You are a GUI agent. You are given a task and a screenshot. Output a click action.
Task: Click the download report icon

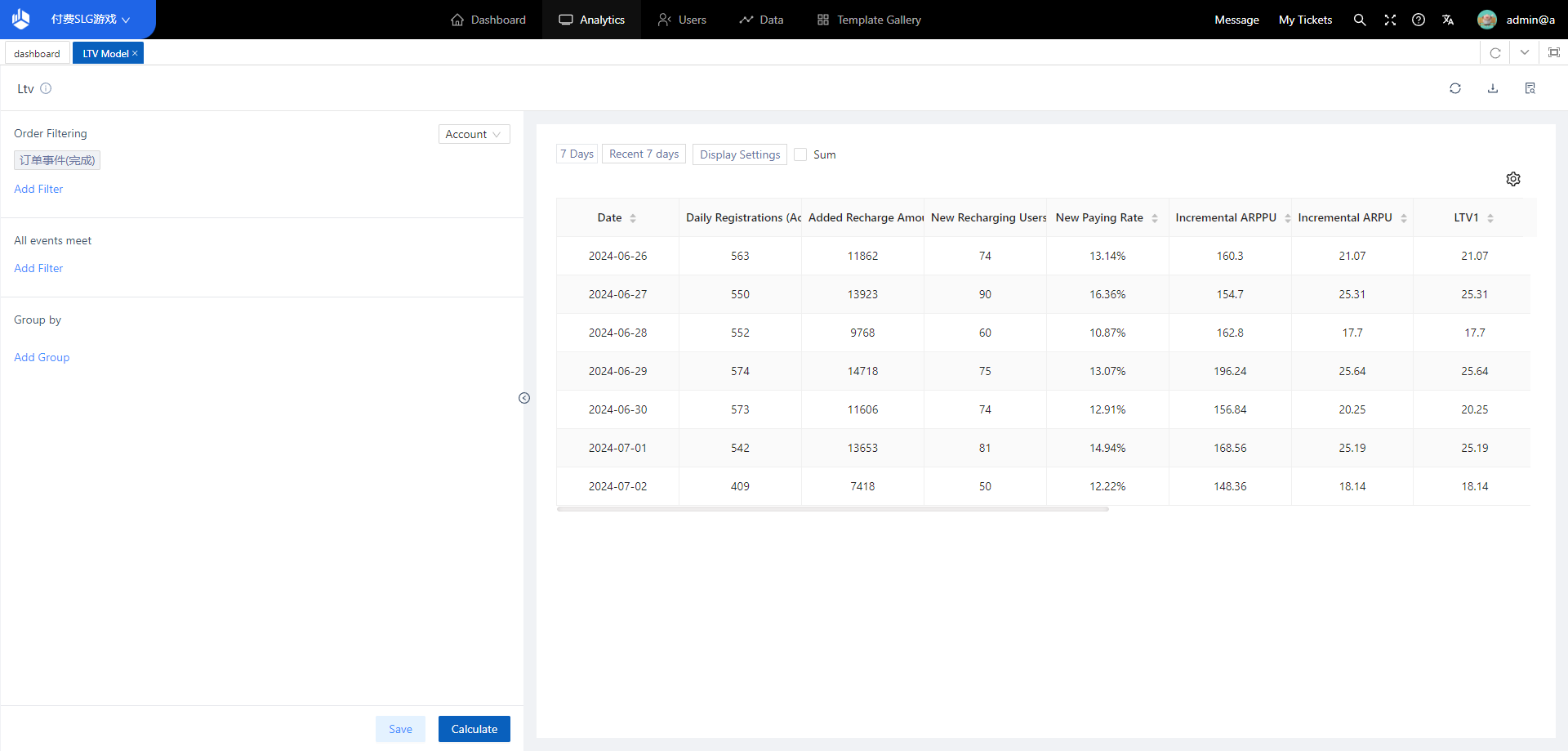coord(1492,88)
